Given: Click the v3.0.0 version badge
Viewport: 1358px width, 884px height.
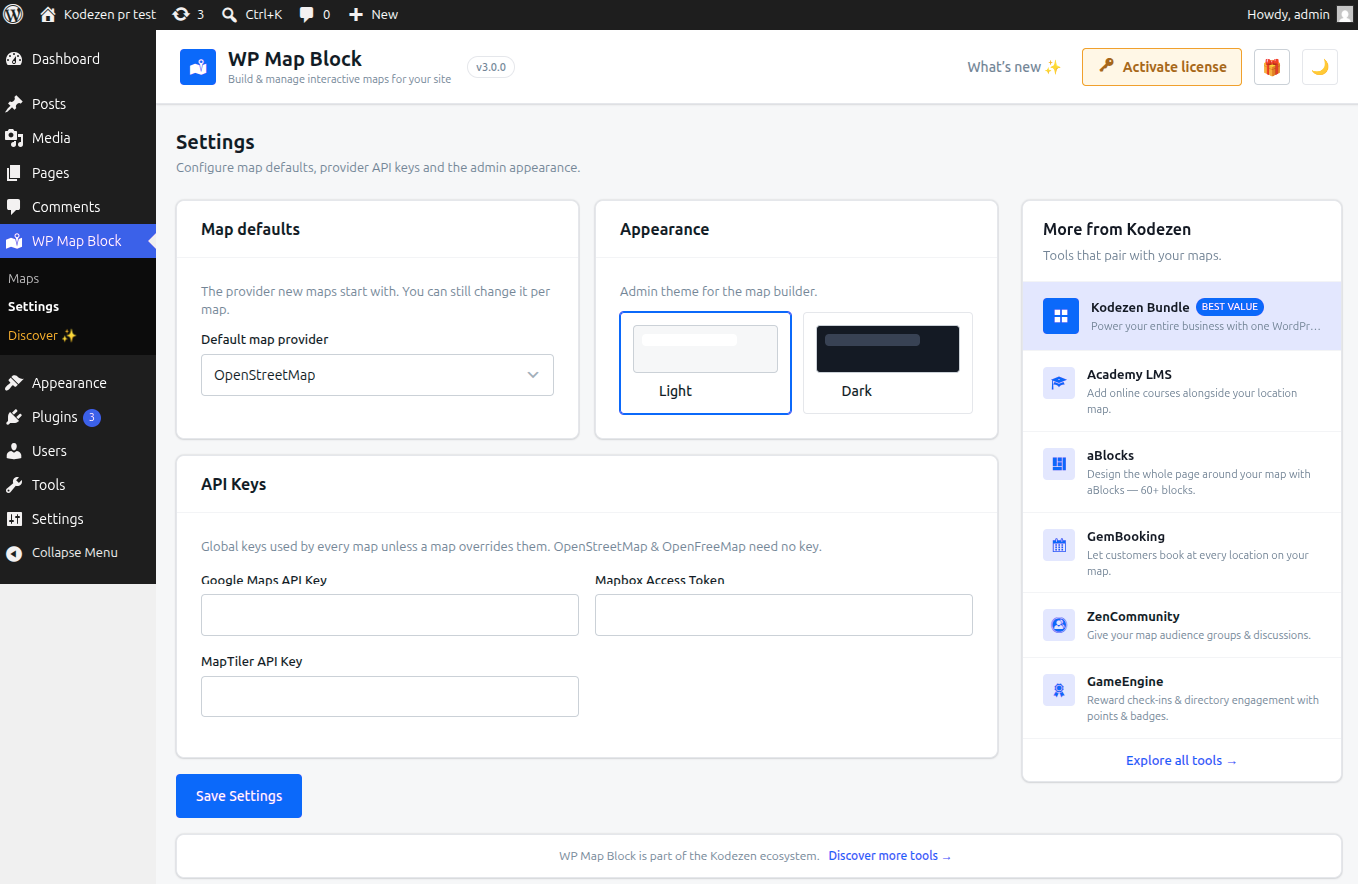Looking at the screenshot, I should 491,67.
